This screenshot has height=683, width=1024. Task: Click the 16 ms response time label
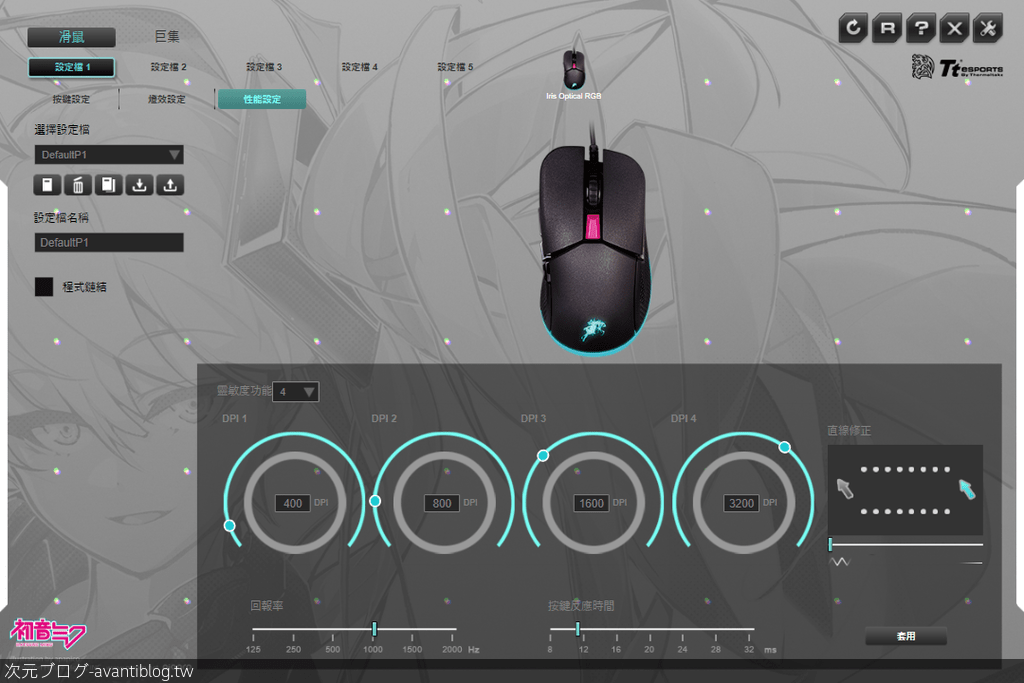pos(616,650)
